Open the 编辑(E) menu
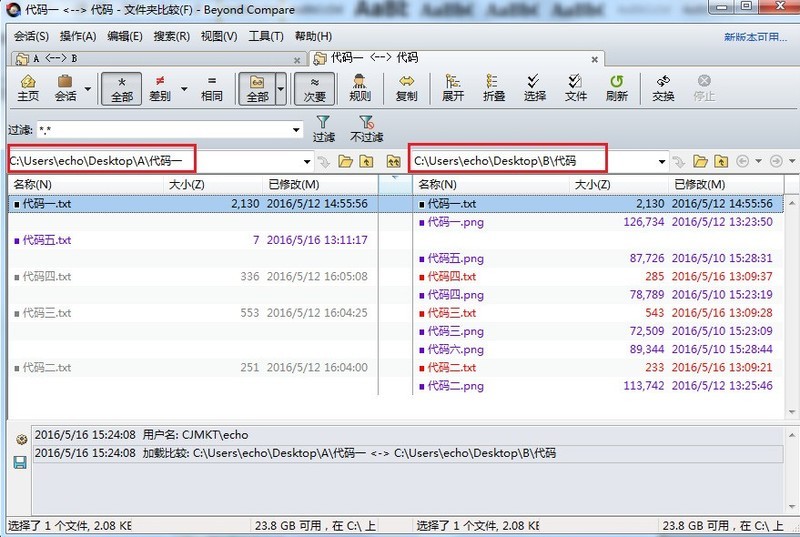The image size is (800, 537). coord(124,36)
